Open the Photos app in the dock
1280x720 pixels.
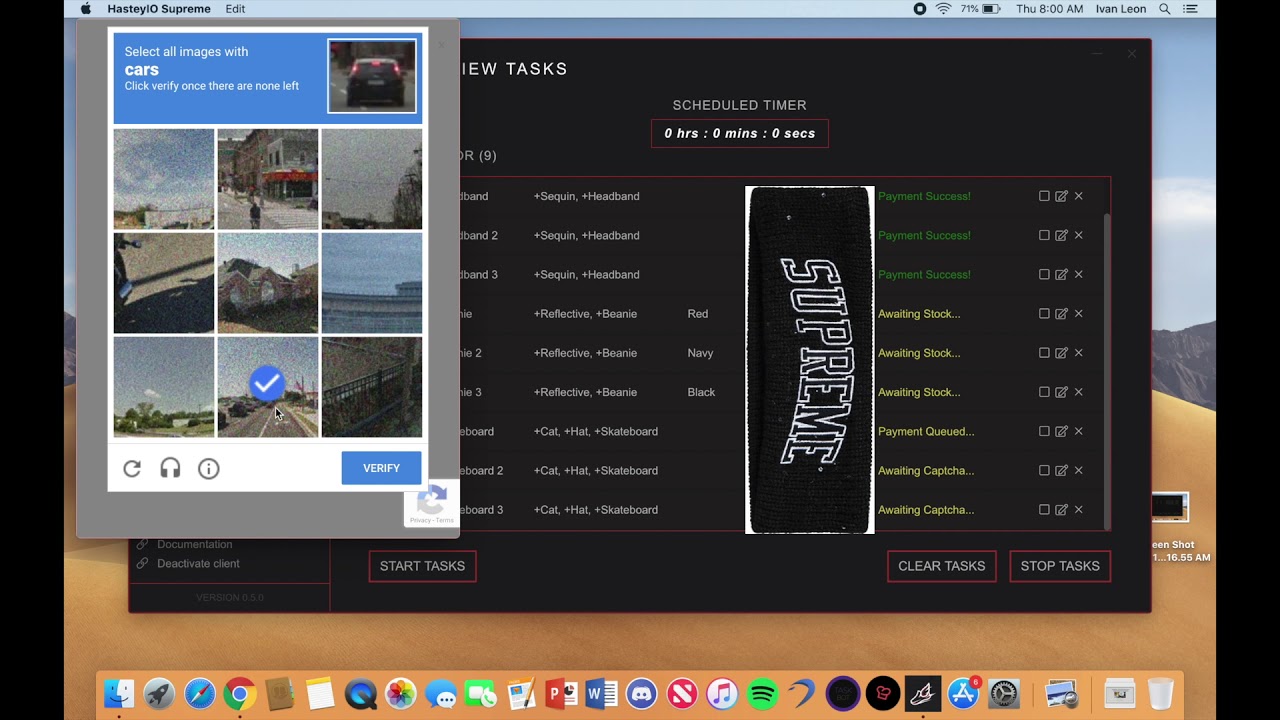click(400, 693)
